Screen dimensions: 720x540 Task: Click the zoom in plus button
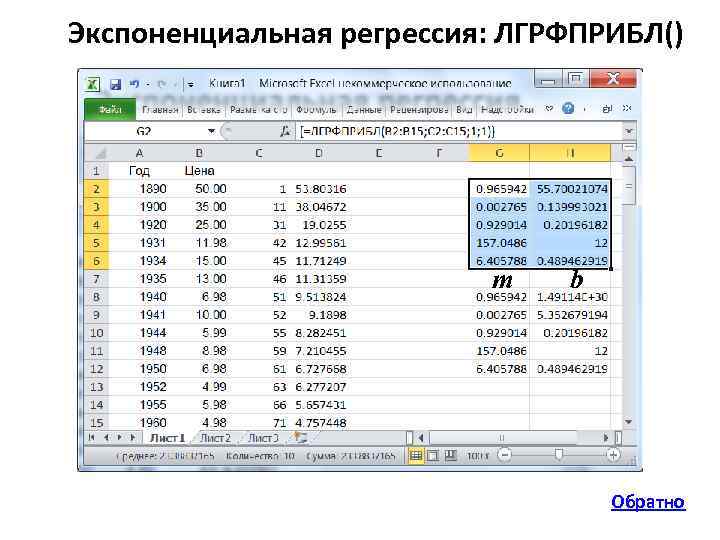pos(613,455)
